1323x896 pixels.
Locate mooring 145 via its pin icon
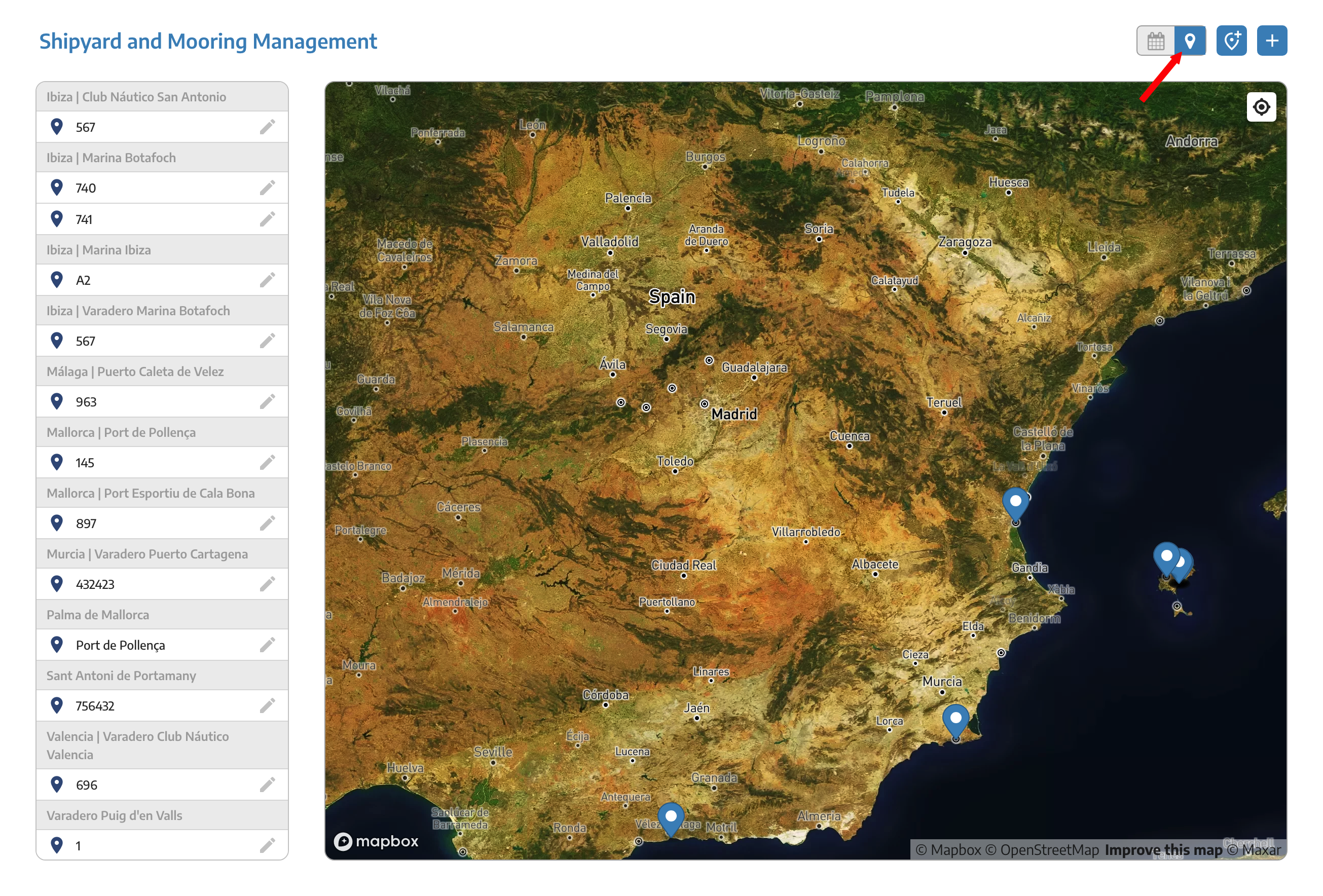coord(56,462)
